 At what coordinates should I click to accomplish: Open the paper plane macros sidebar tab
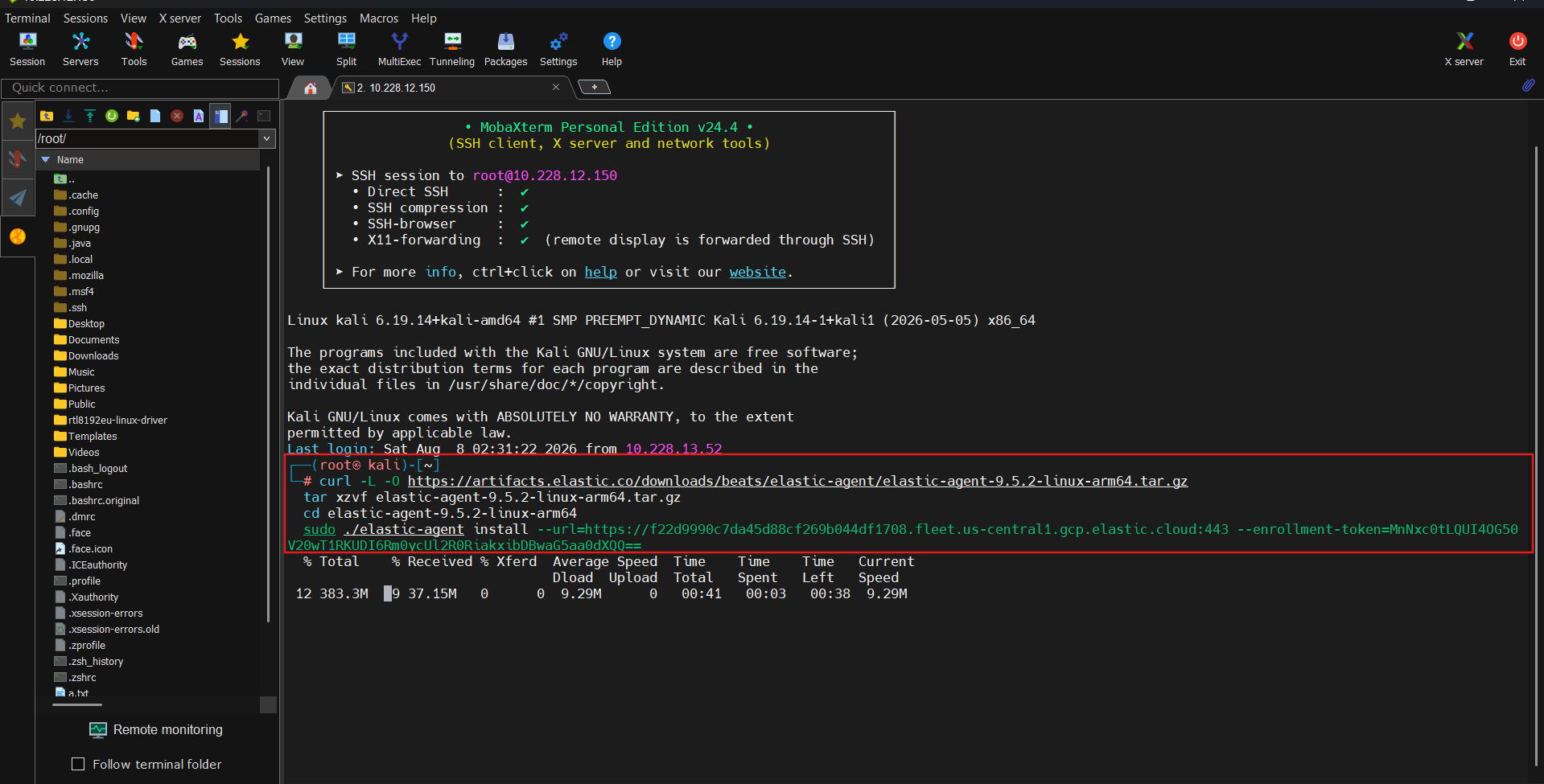tap(18, 197)
